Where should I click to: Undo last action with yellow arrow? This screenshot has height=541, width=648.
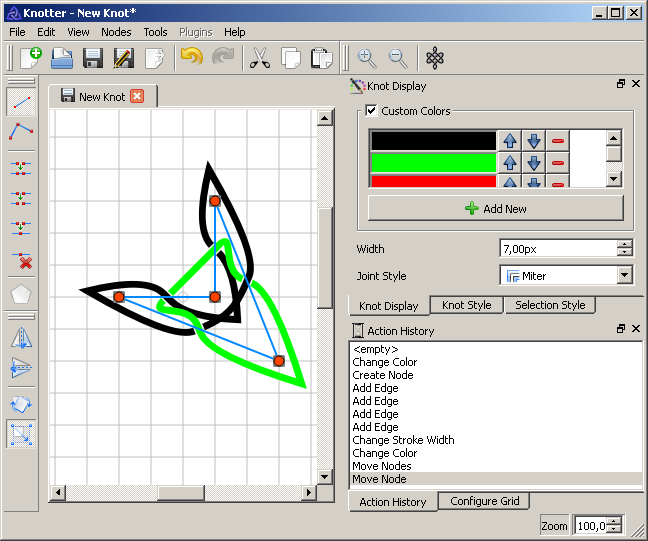[x=192, y=57]
